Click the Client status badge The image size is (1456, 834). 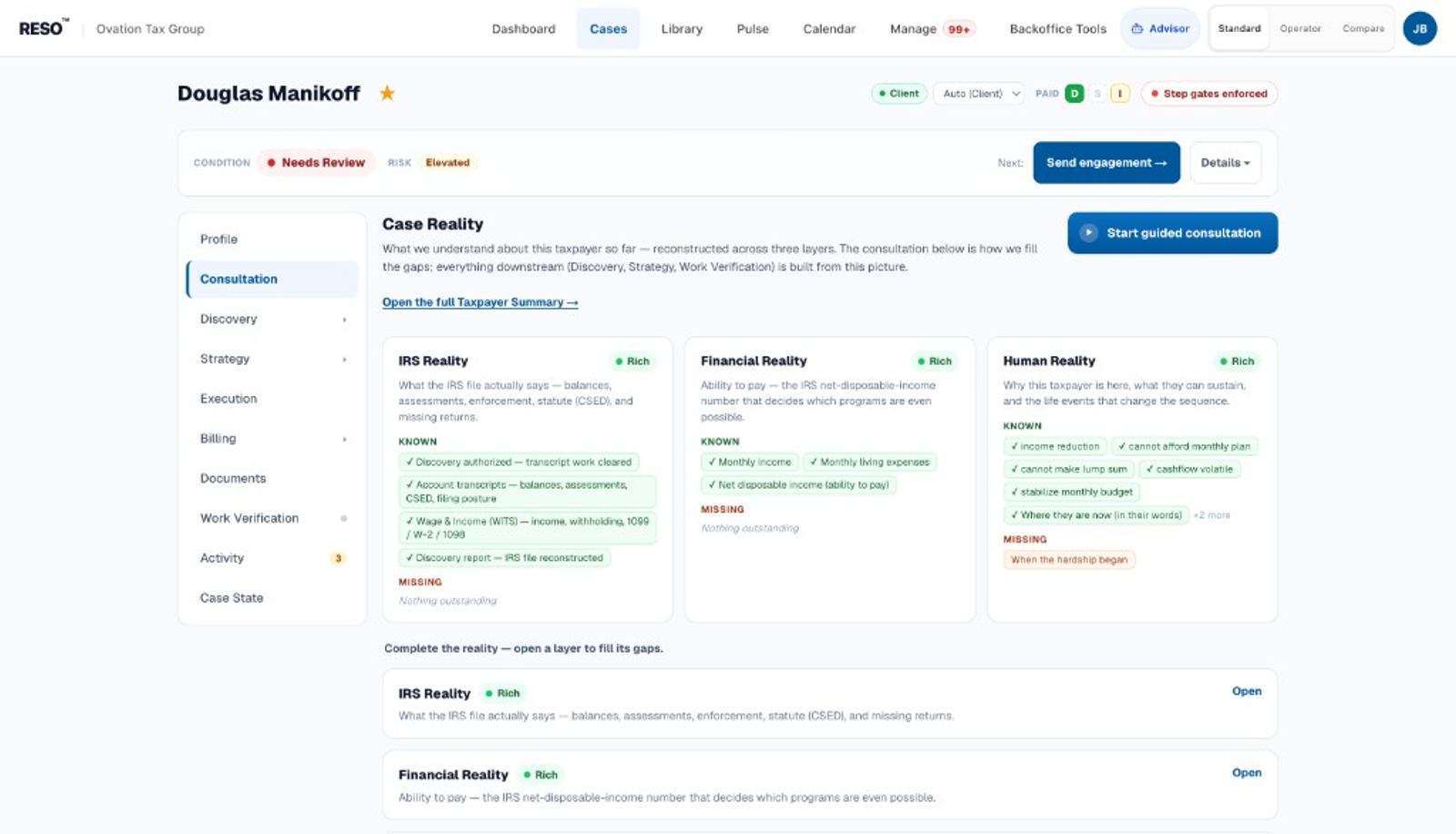tap(899, 93)
